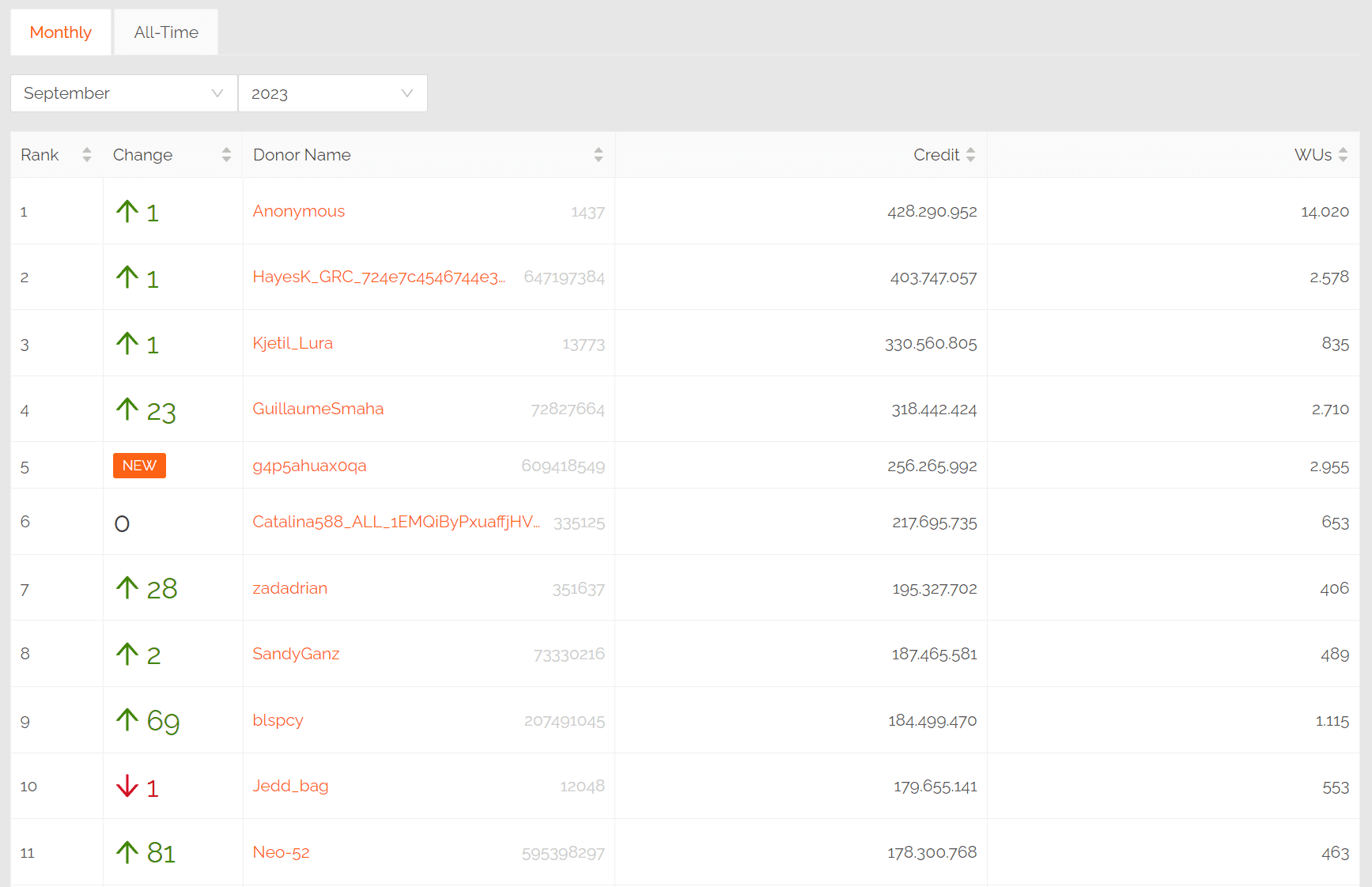This screenshot has height=887, width=1372.
Task: Click g4p5ahuax0qa donor name
Action: [x=309, y=466]
